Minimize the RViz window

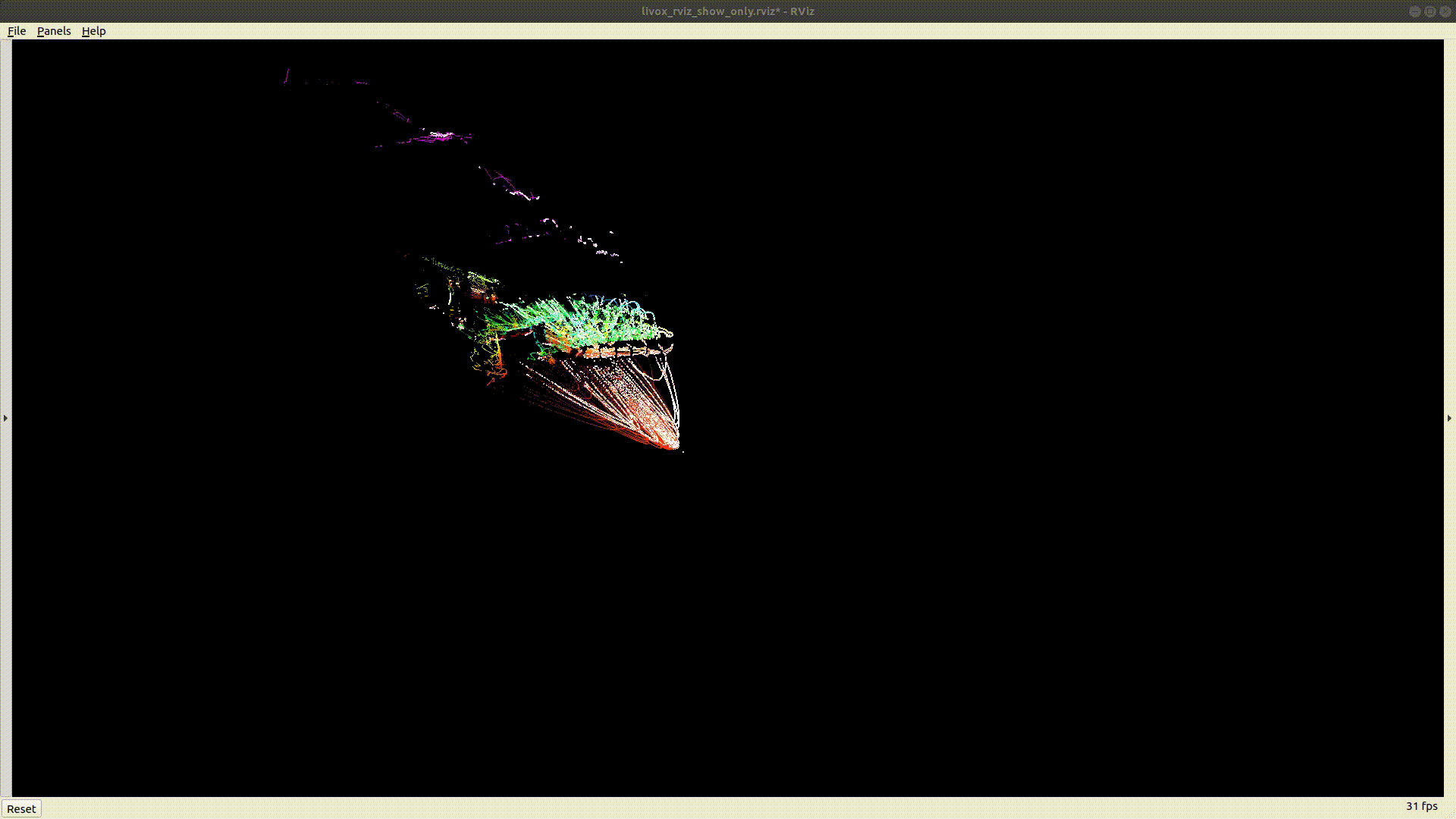click(1414, 11)
